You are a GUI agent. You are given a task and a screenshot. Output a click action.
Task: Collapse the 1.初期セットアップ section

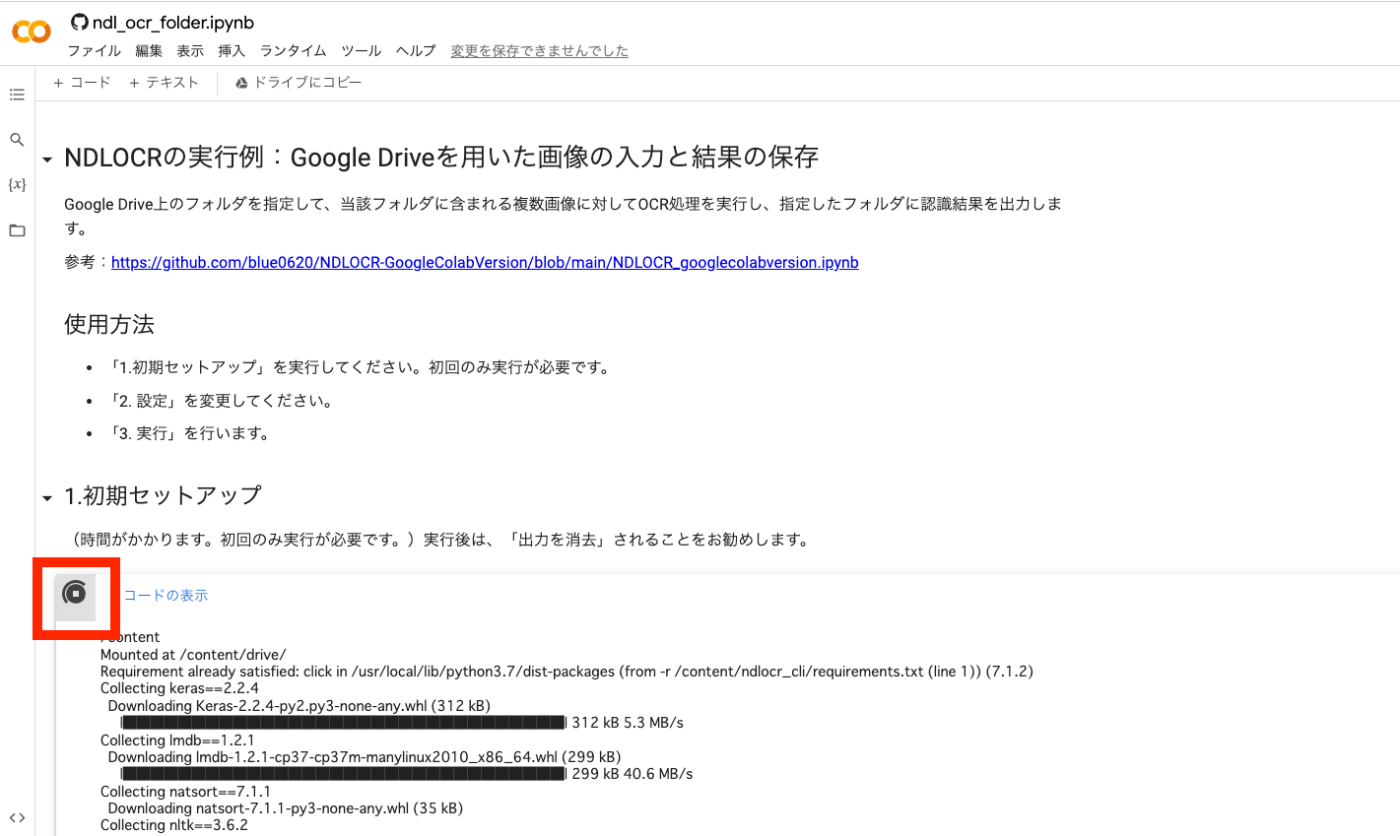tap(47, 497)
